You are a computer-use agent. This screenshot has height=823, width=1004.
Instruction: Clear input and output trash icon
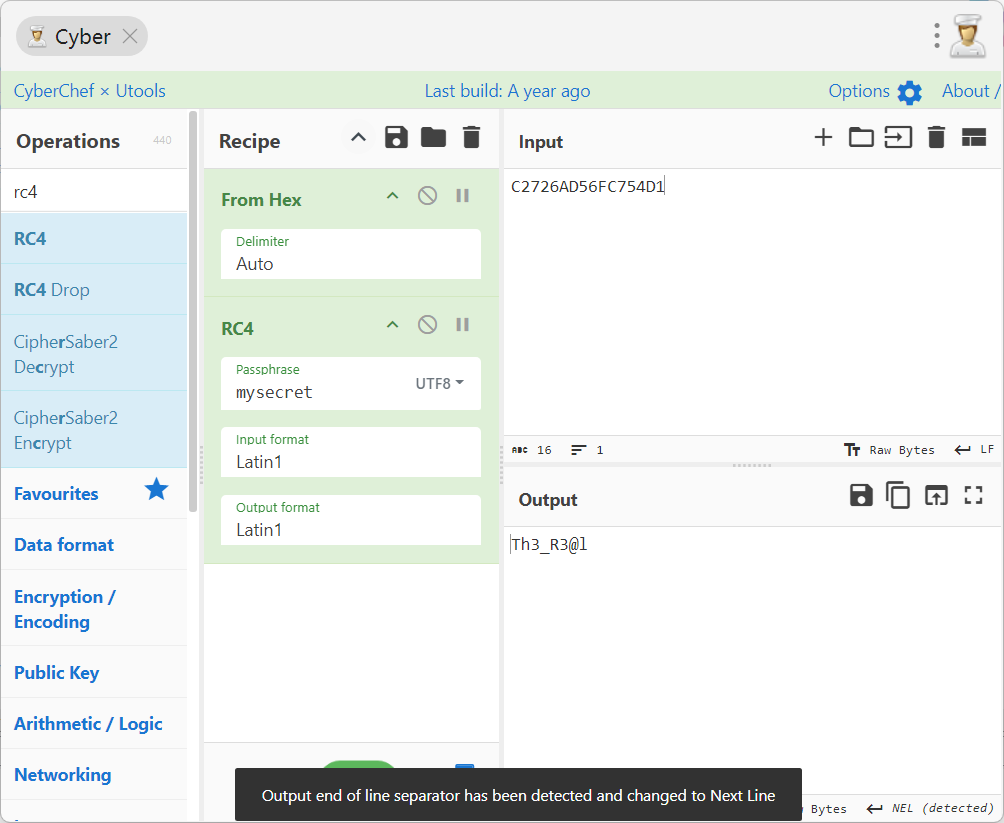pos(936,138)
